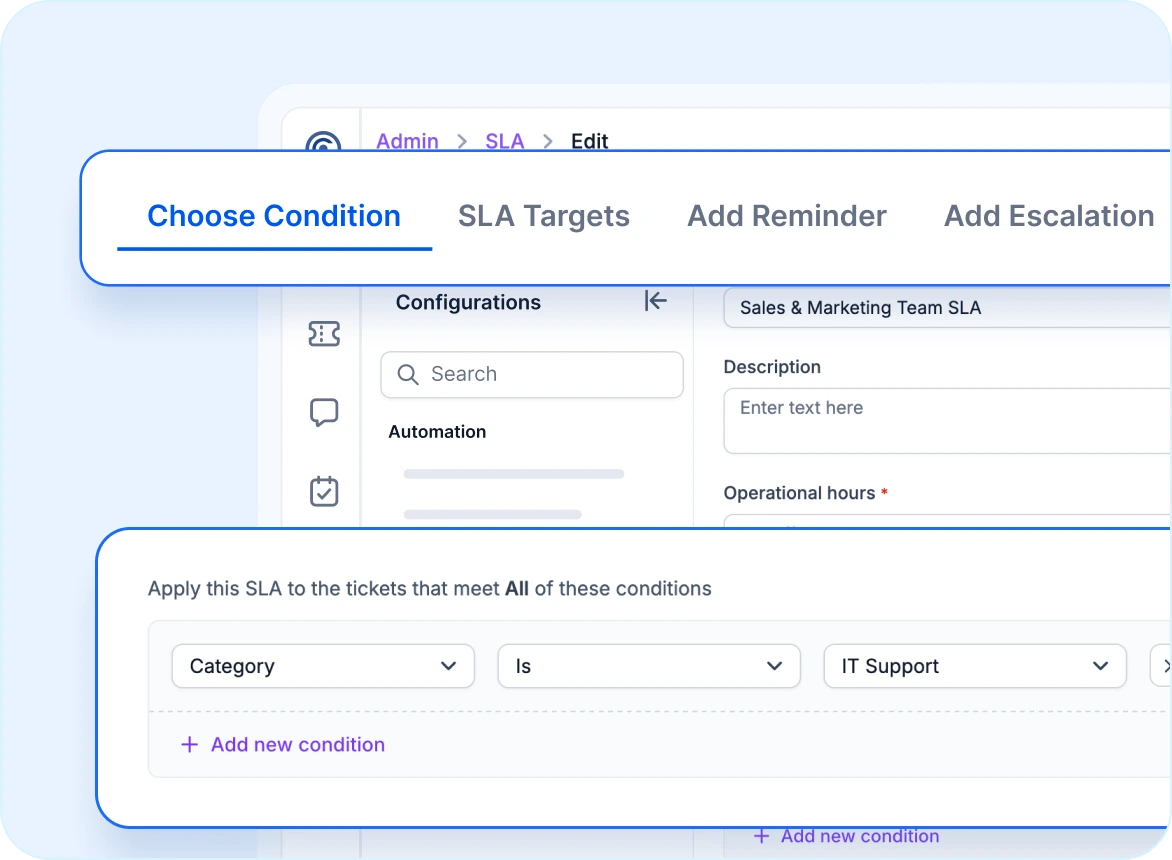Screen dimensions: 1172x860
Task: Switch to the SLA Targets tab
Action: coord(543,216)
